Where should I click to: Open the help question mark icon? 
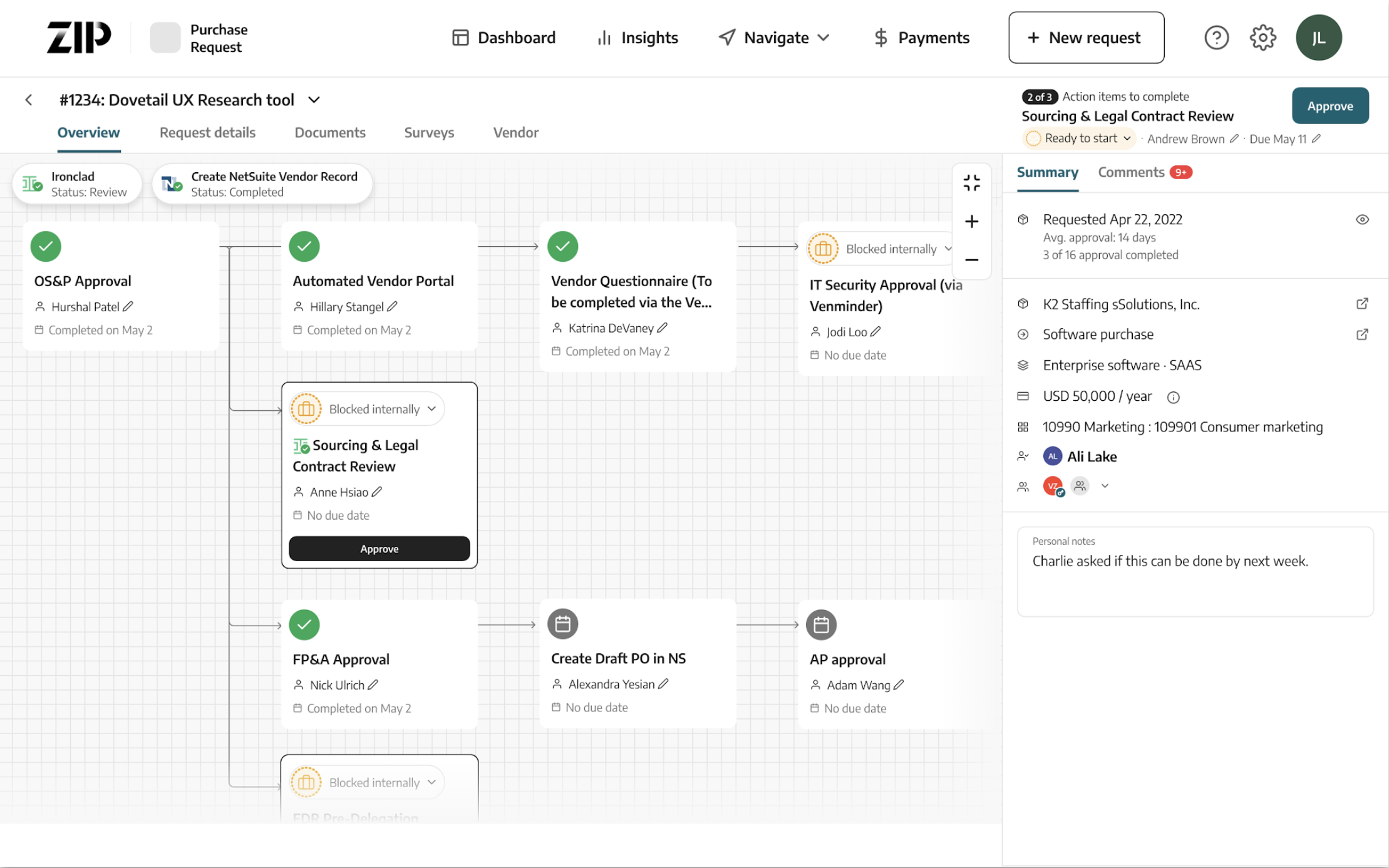(1216, 38)
